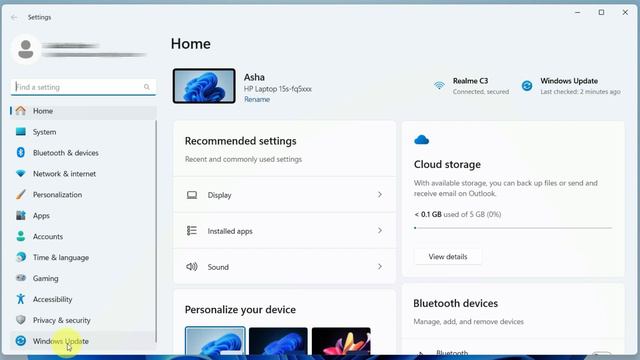Open the Home menu item
Image resolution: width=640 pixels, height=360 pixels.
click(83, 111)
